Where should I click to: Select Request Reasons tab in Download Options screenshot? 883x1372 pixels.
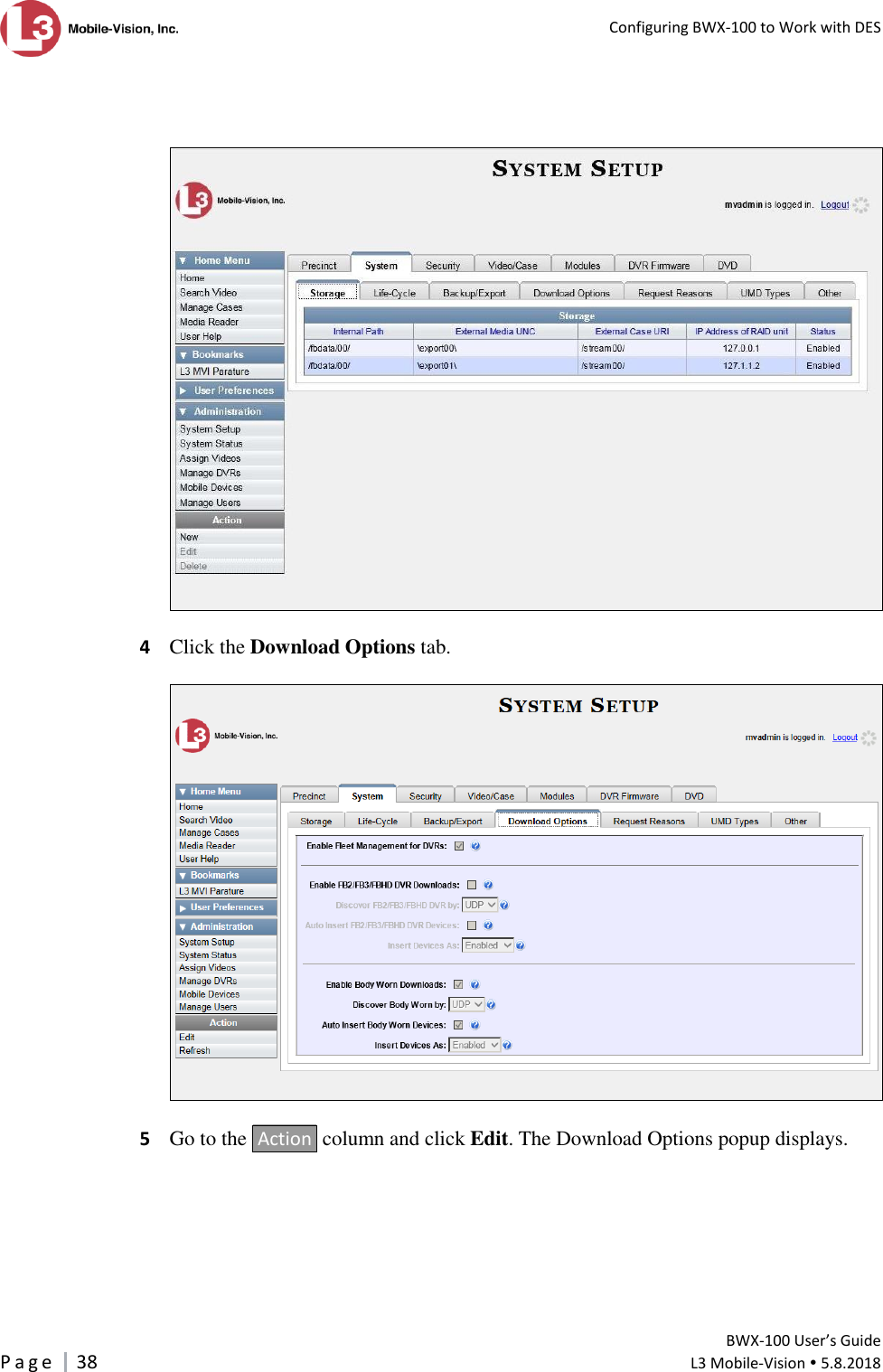coord(649,821)
